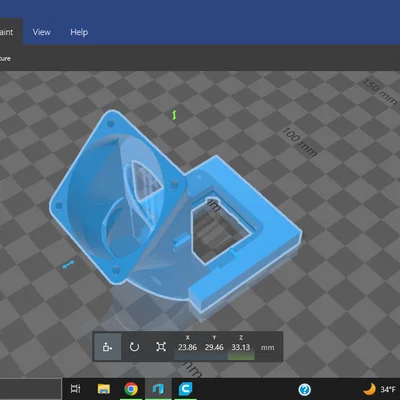
Task: Click the Y dimension value 29.46
Action: (214, 347)
